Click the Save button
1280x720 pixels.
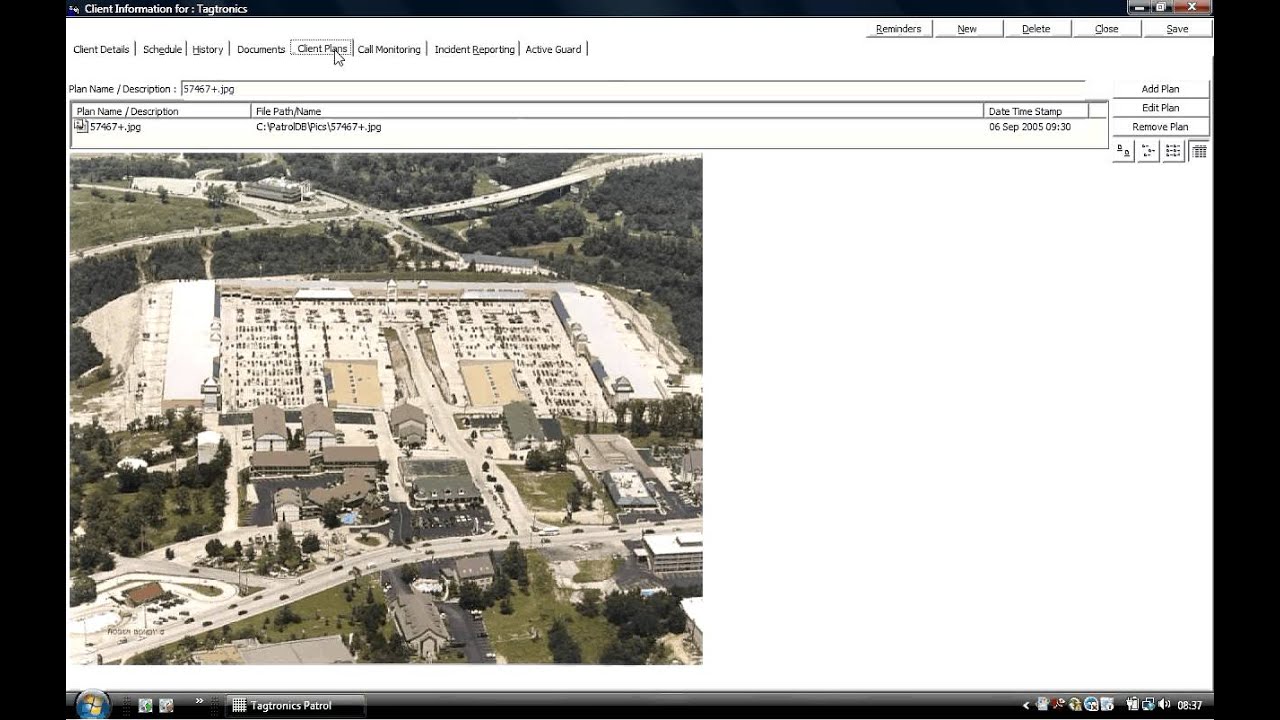(x=1177, y=29)
